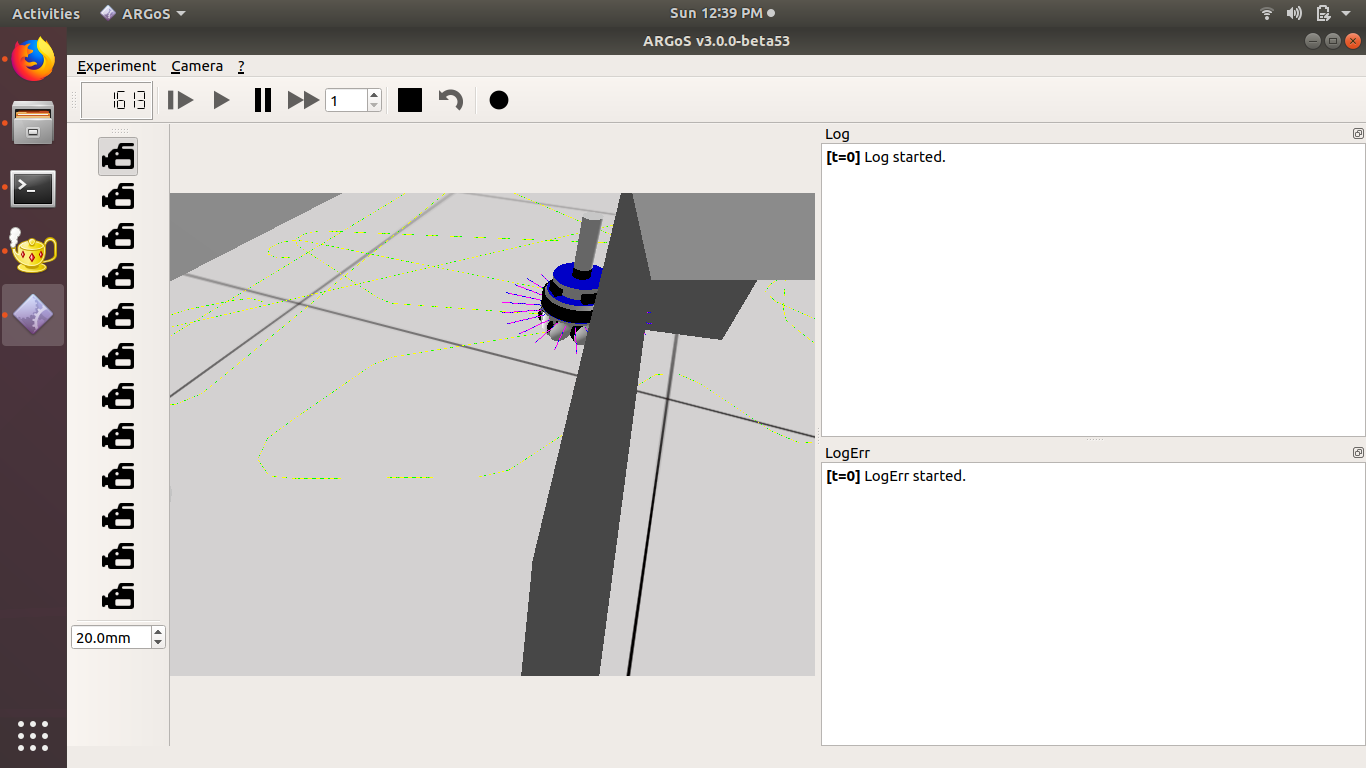
Task: Open the ARGoS application menu in top bar
Action: pos(142,13)
